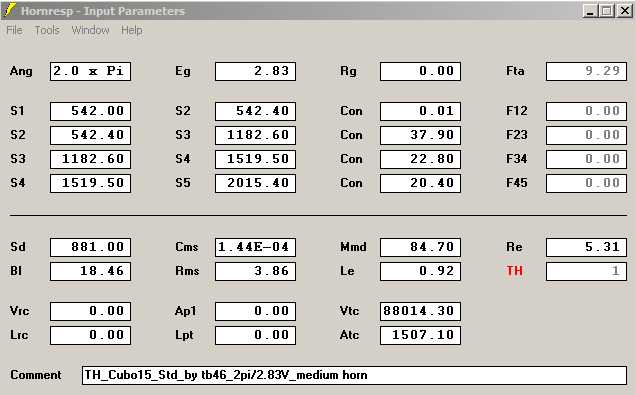Click the Rms field showing 3.86
Screen dimensions: 635x395
[x=256, y=271]
